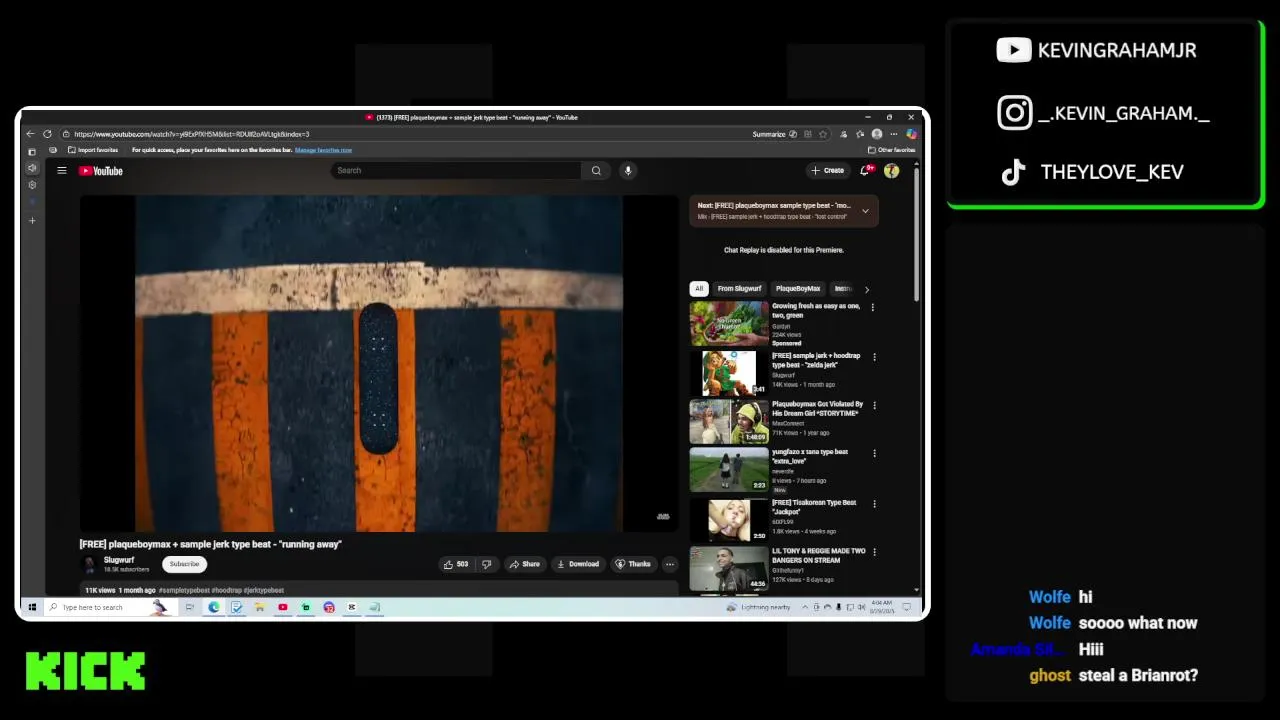Open Windows Start menu

32,607
